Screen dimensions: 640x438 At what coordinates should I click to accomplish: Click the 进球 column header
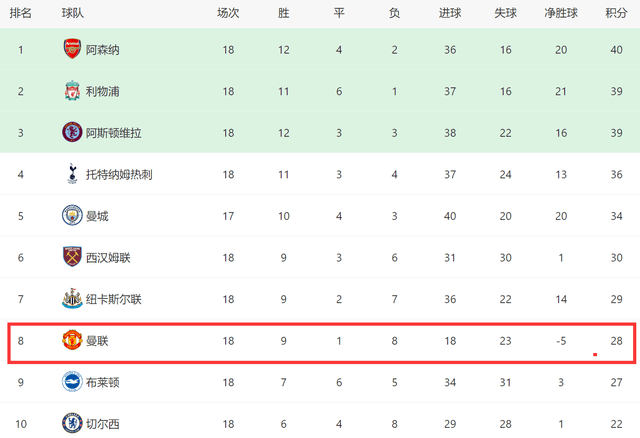click(x=450, y=13)
